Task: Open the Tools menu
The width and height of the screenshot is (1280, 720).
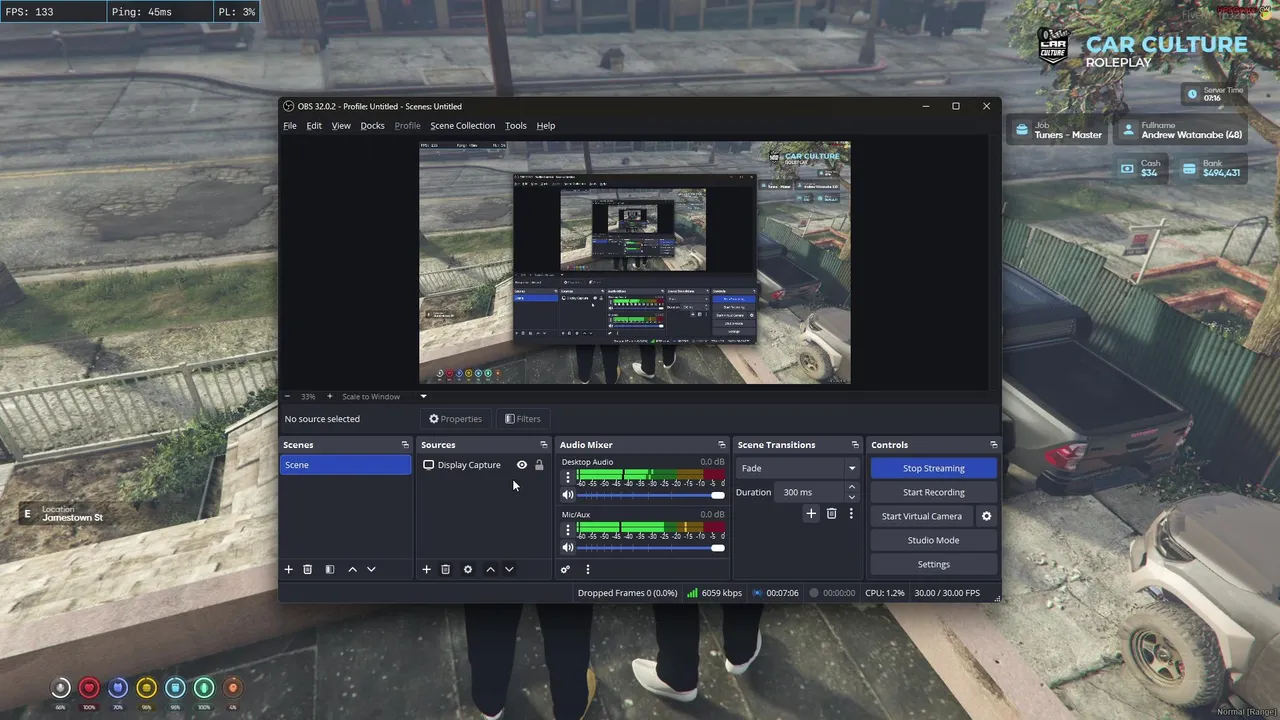Action: point(515,126)
